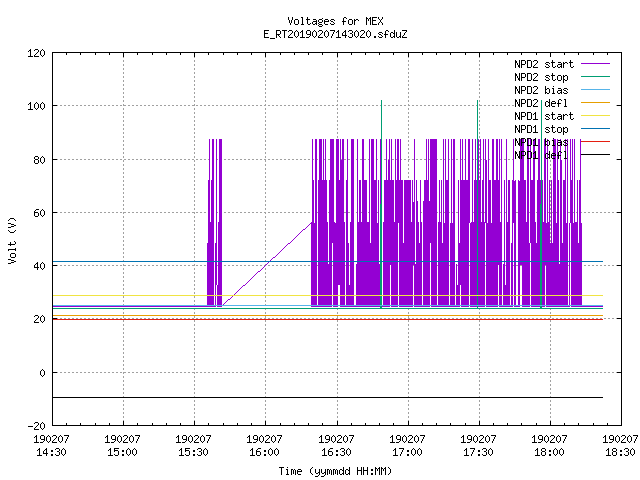640x480 pixels.
Task: Click the green NPD2 stop legend line sample
Action: (x=596, y=76)
